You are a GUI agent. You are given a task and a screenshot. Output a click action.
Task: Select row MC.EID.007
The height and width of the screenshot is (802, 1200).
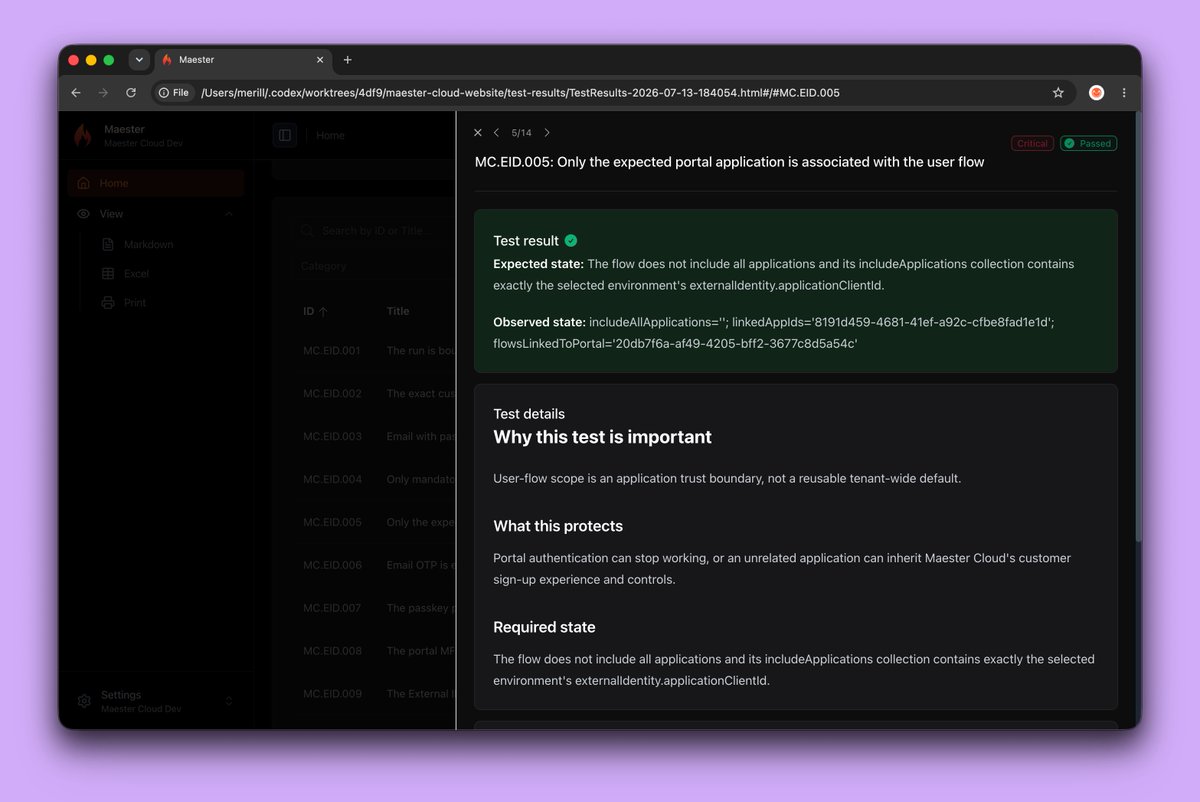pyautogui.click(x=375, y=608)
